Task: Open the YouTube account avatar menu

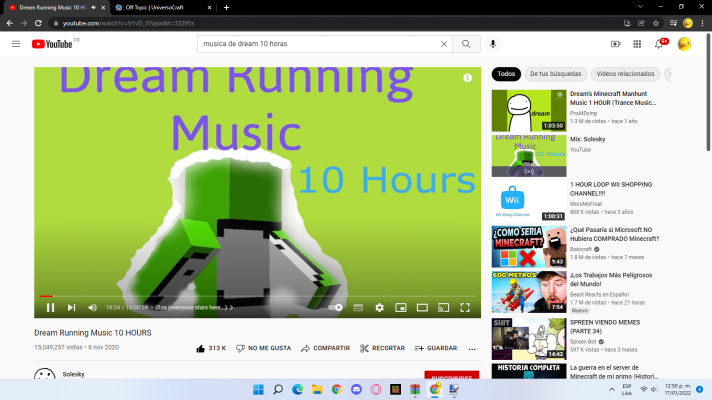Action: click(684, 44)
